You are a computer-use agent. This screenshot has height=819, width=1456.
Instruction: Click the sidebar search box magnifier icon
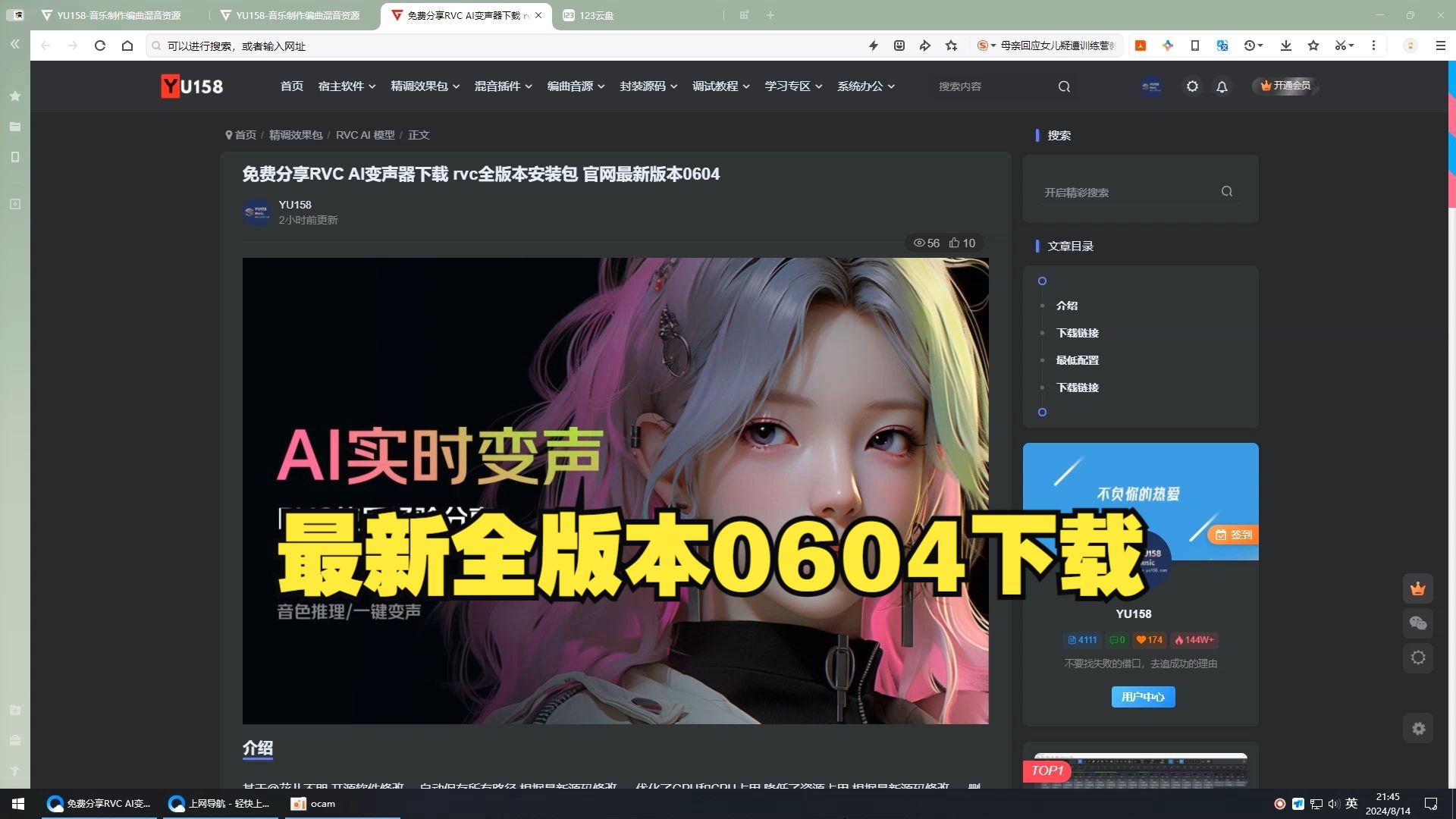[1226, 192]
